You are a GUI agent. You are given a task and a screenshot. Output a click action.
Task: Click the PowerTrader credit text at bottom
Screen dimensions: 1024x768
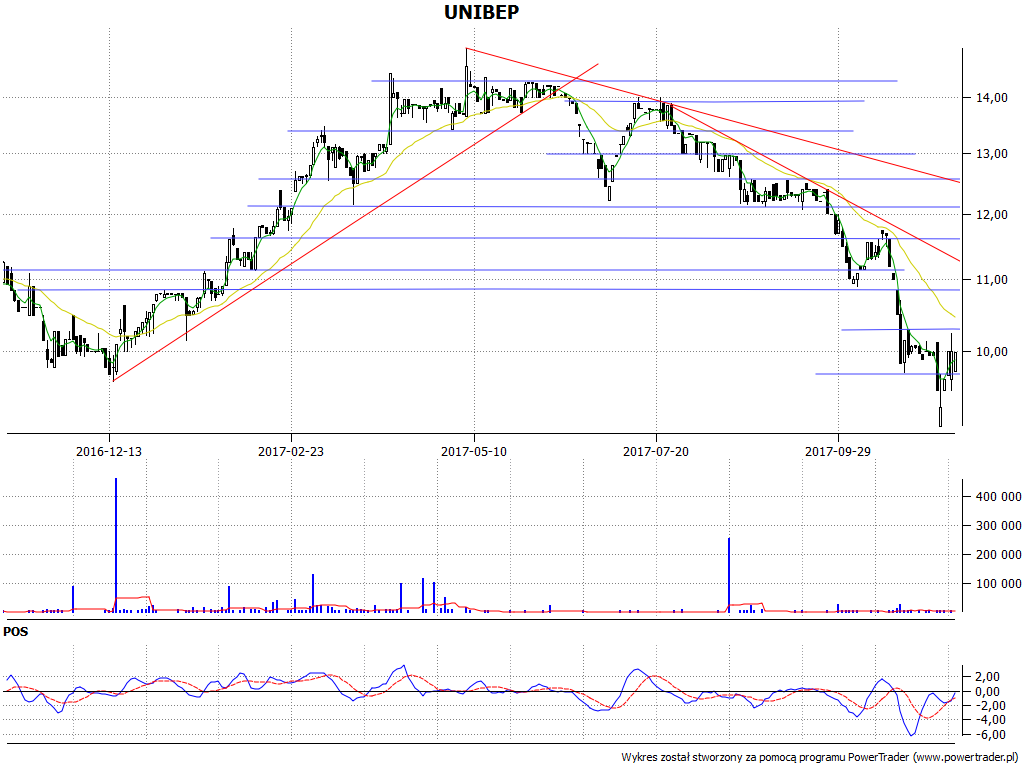click(x=820, y=758)
